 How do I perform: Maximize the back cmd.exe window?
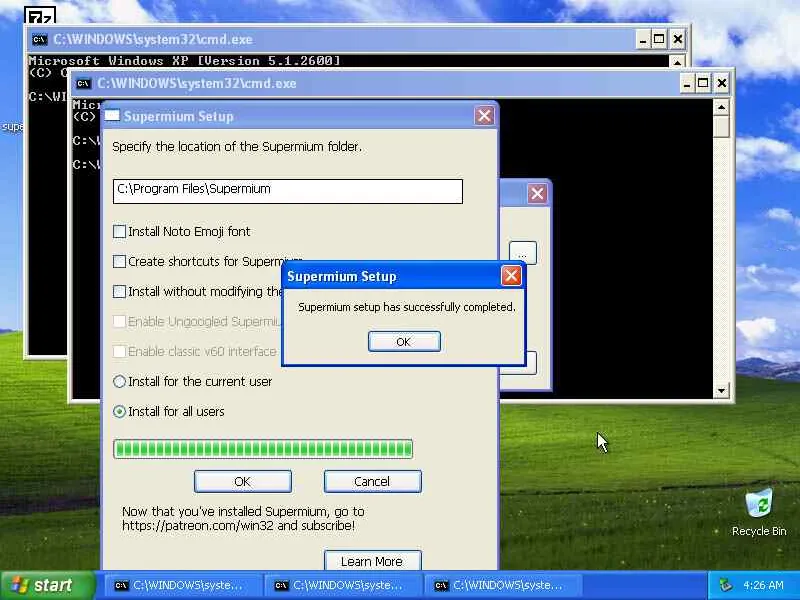point(659,39)
